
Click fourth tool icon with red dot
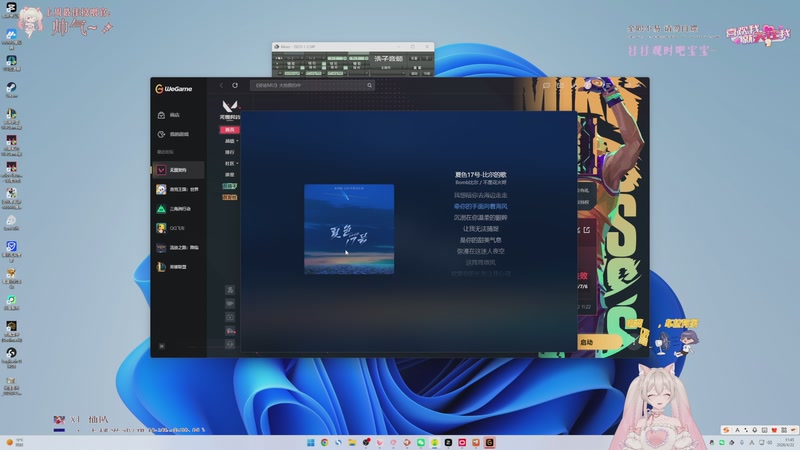(230, 331)
